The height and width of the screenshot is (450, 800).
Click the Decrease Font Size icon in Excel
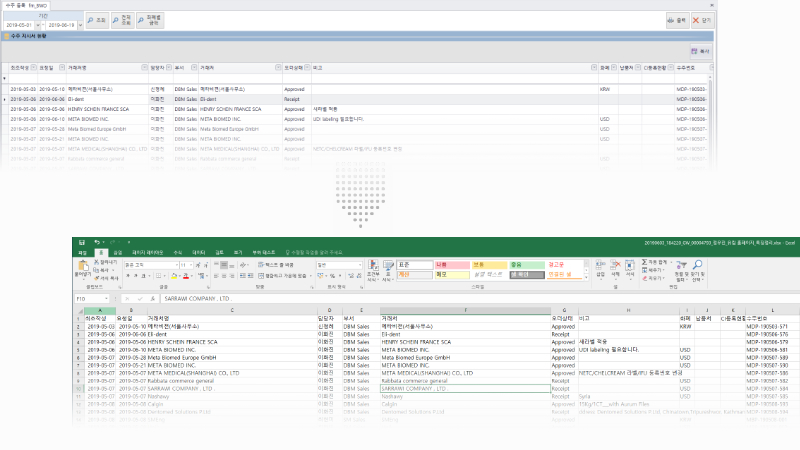[x=206, y=265]
